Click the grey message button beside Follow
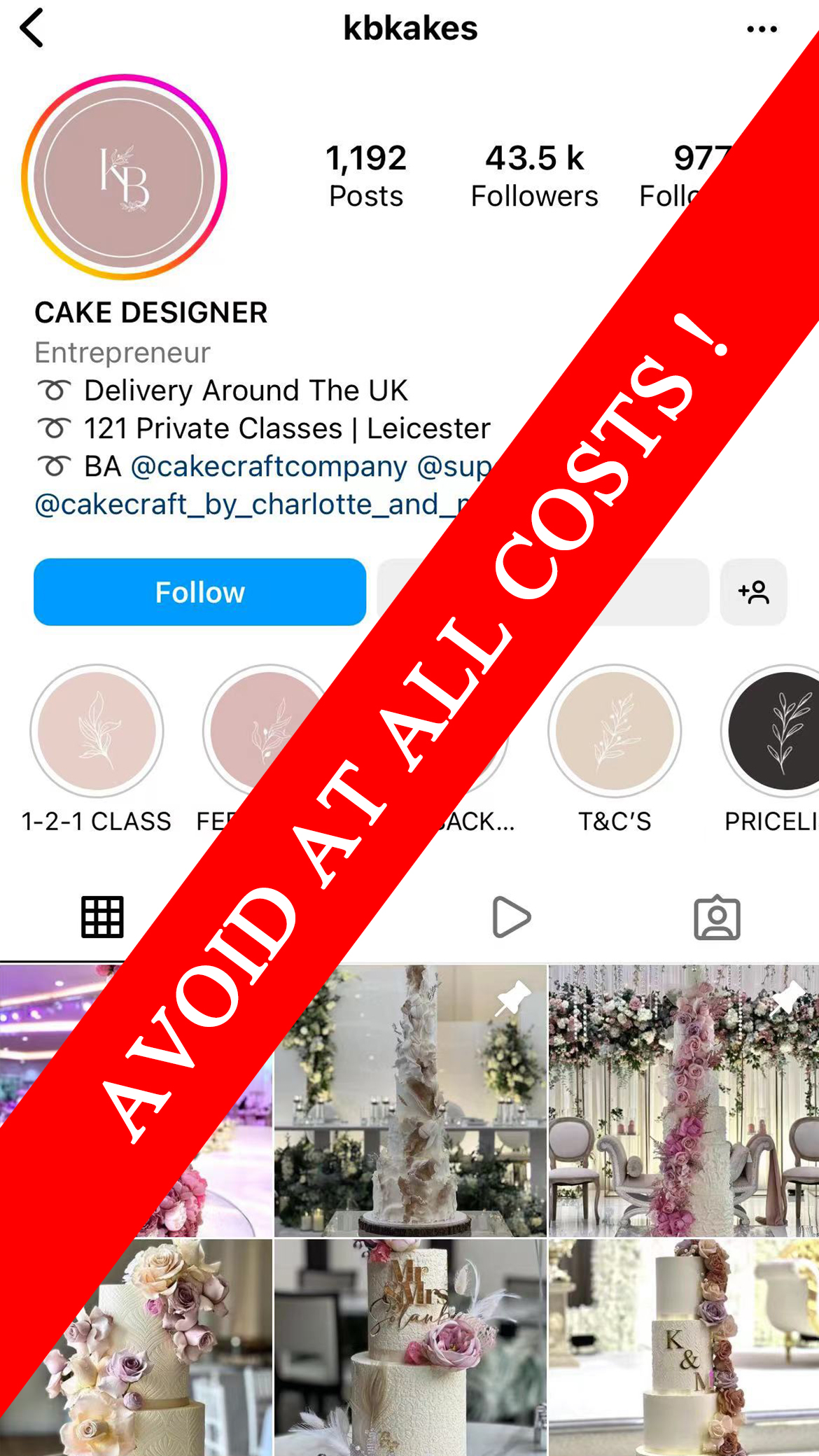 click(543, 592)
